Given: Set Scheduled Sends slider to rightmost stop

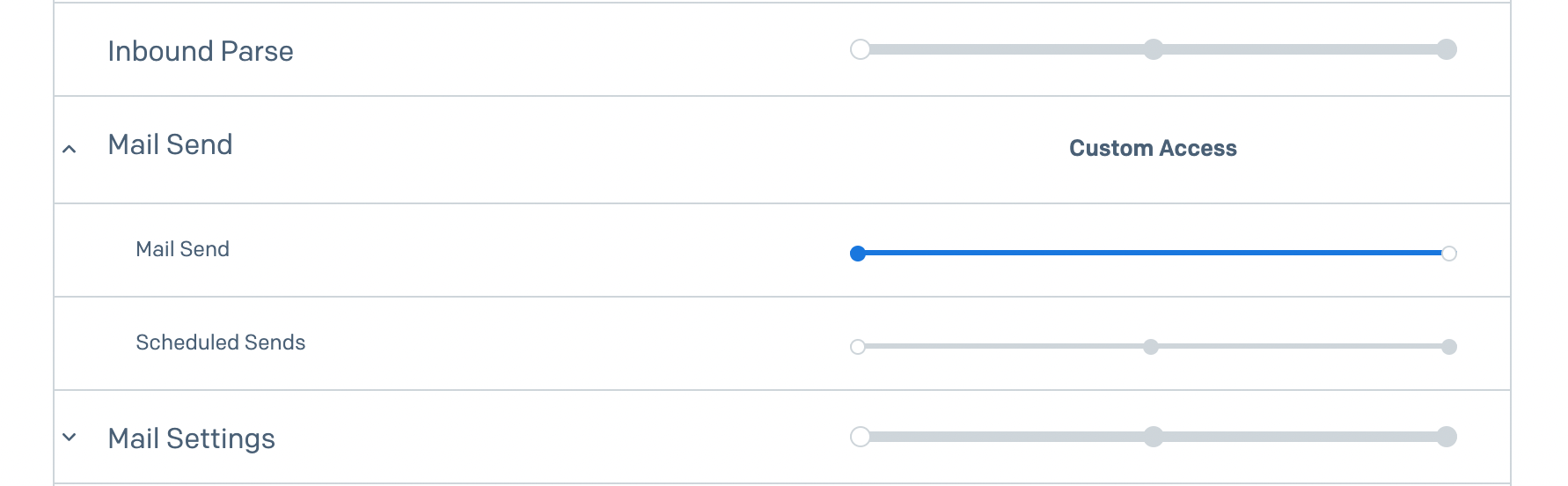Looking at the screenshot, I should (x=1449, y=347).
